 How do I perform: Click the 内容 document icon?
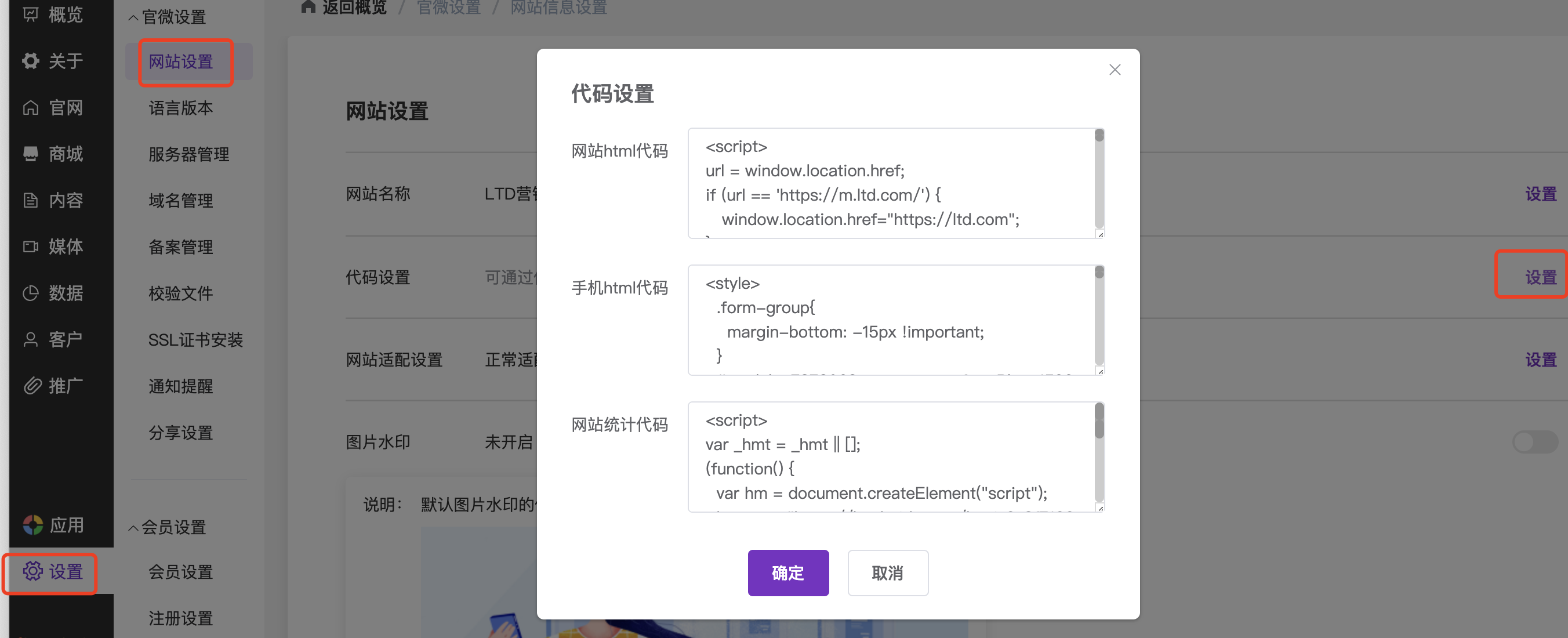(x=30, y=200)
